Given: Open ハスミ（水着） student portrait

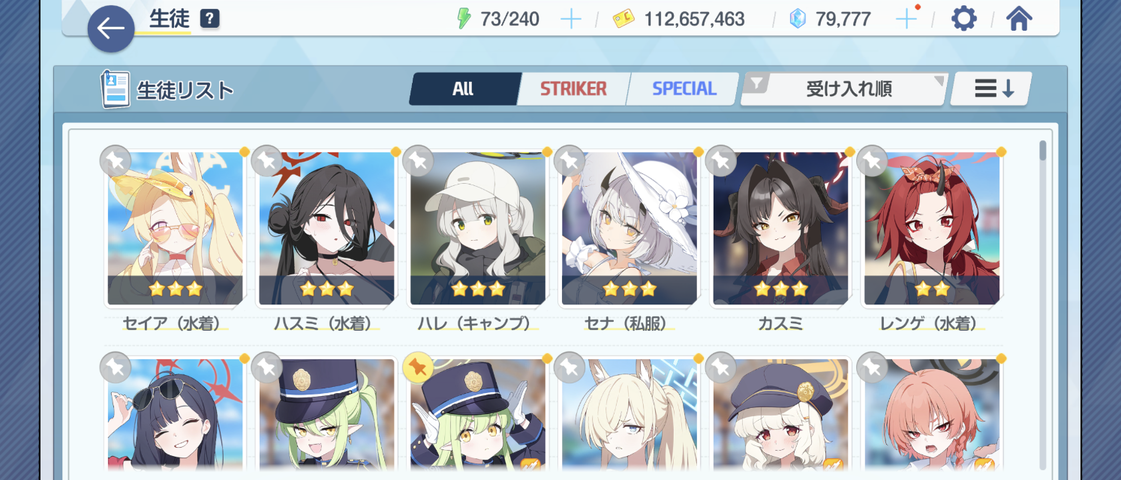Looking at the screenshot, I should (x=326, y=228).
